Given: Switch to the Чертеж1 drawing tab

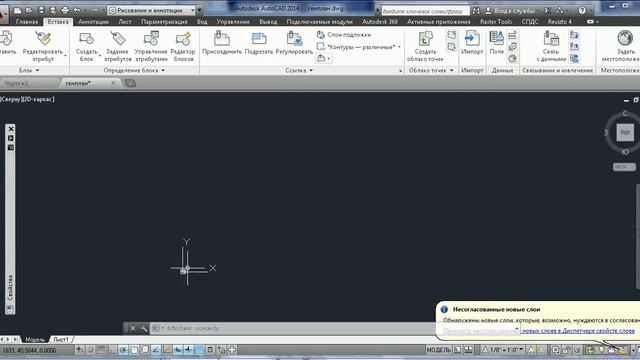Looking at the screenshot, I should [16, 83].
